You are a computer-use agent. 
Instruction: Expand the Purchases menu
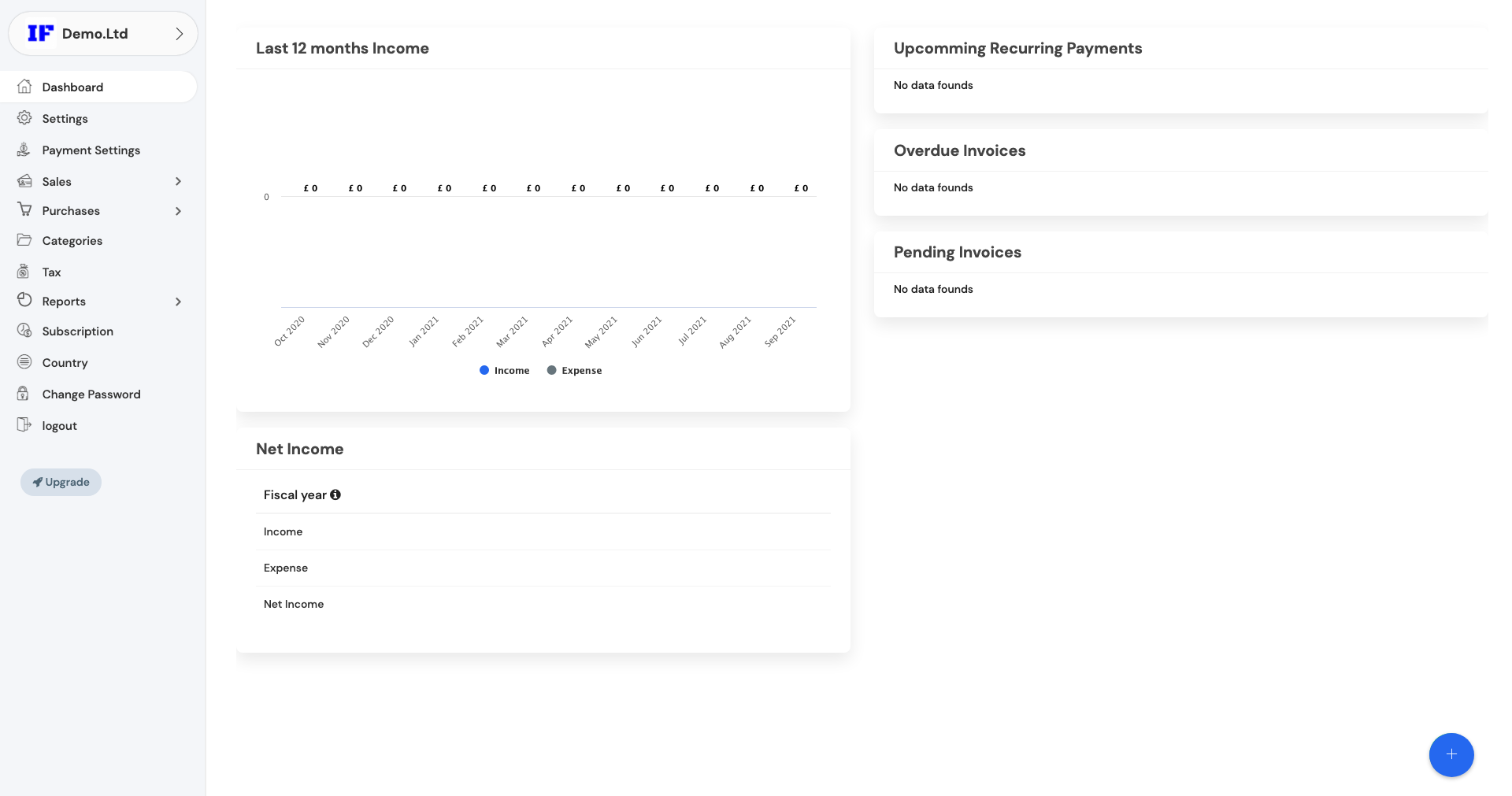pyautogui.click(x=179, y=211)
